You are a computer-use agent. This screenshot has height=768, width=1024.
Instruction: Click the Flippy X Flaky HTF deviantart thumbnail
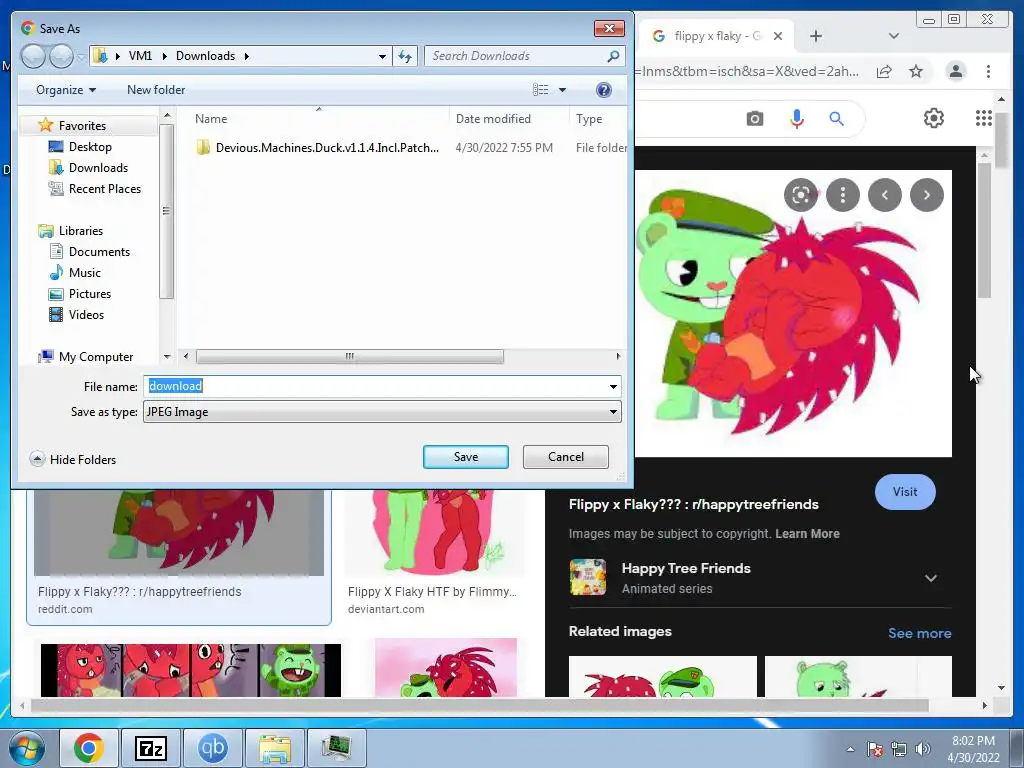pyautogui.click(x=434, y=533)
